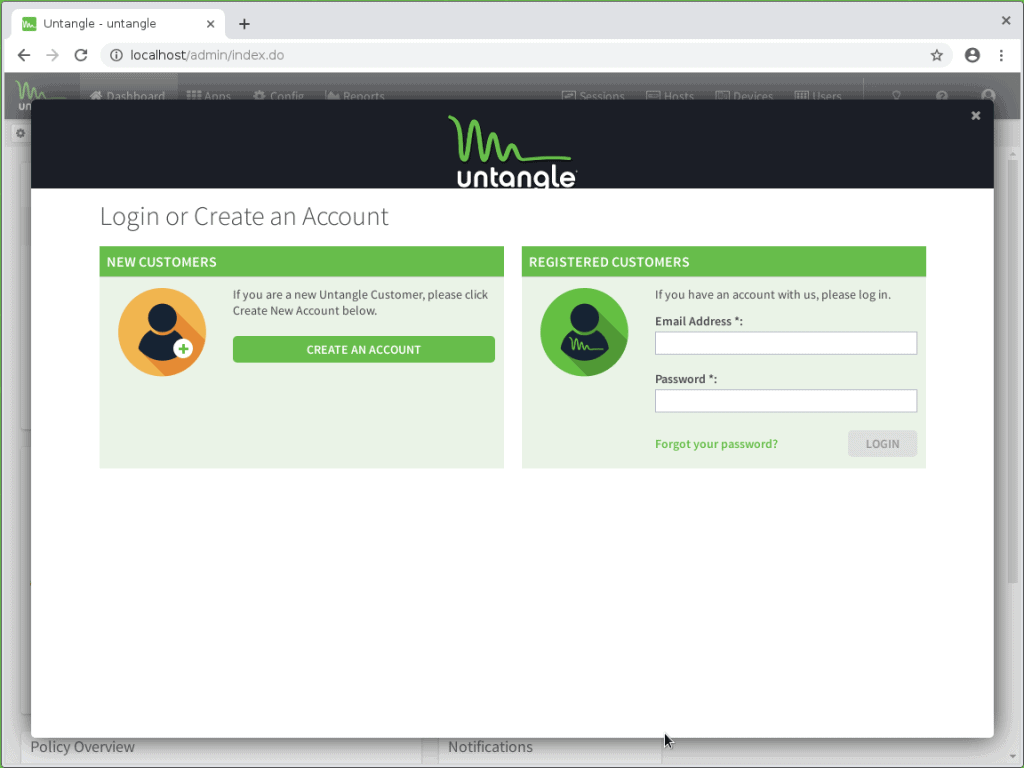
Task: Go forward using the browser forward arrow
Action: pyautogui.click(x=52, y=56)
